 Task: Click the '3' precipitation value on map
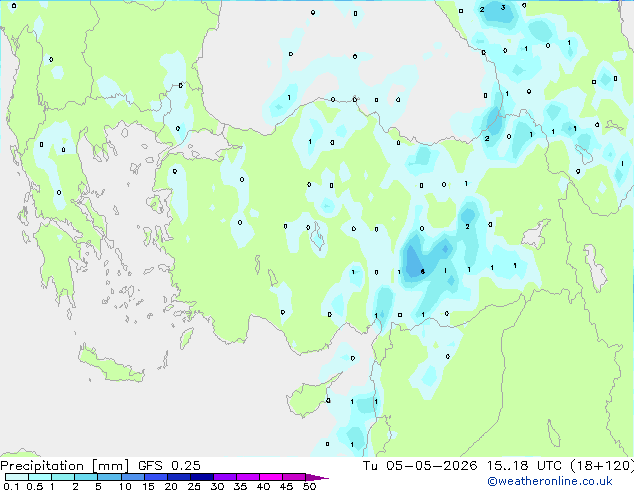point(503,7)
